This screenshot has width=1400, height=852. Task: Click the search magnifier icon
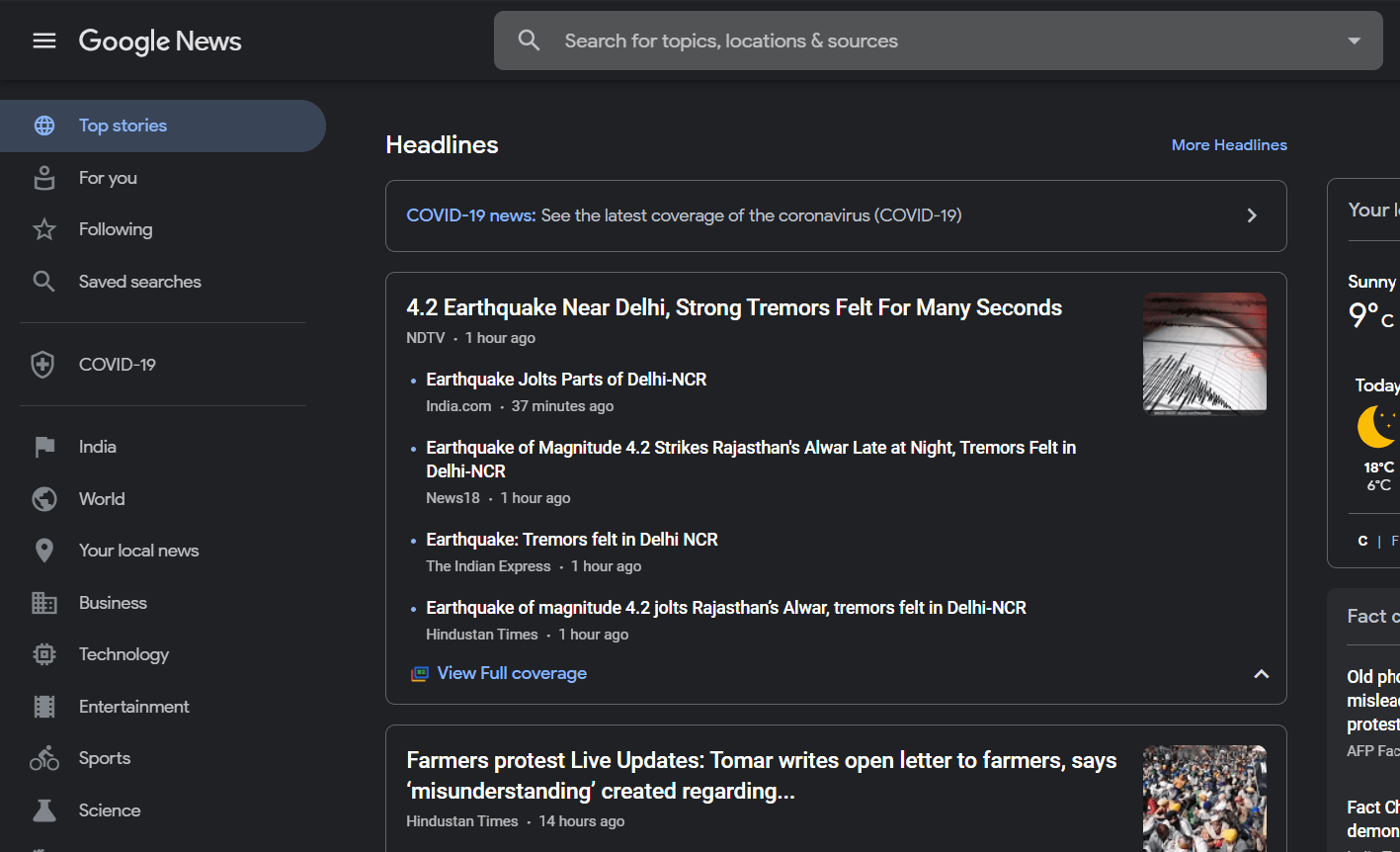click(530, 41)
